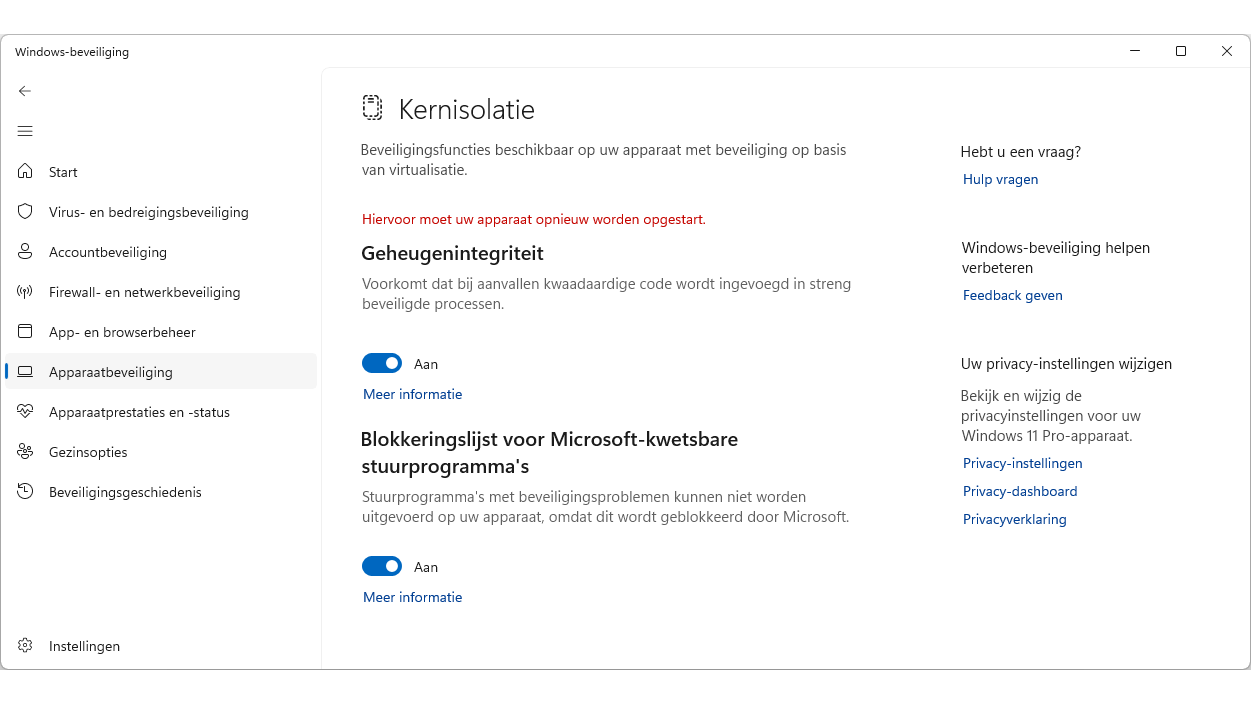The image size is (1251, 704).
Task: Open the Privacy-dashboard link
Action: point(1020,491)
